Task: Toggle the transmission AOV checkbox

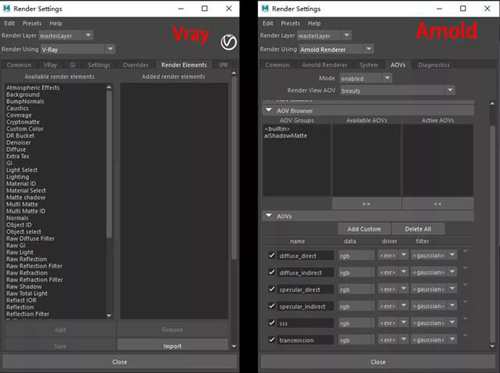Action: [272, 340]
